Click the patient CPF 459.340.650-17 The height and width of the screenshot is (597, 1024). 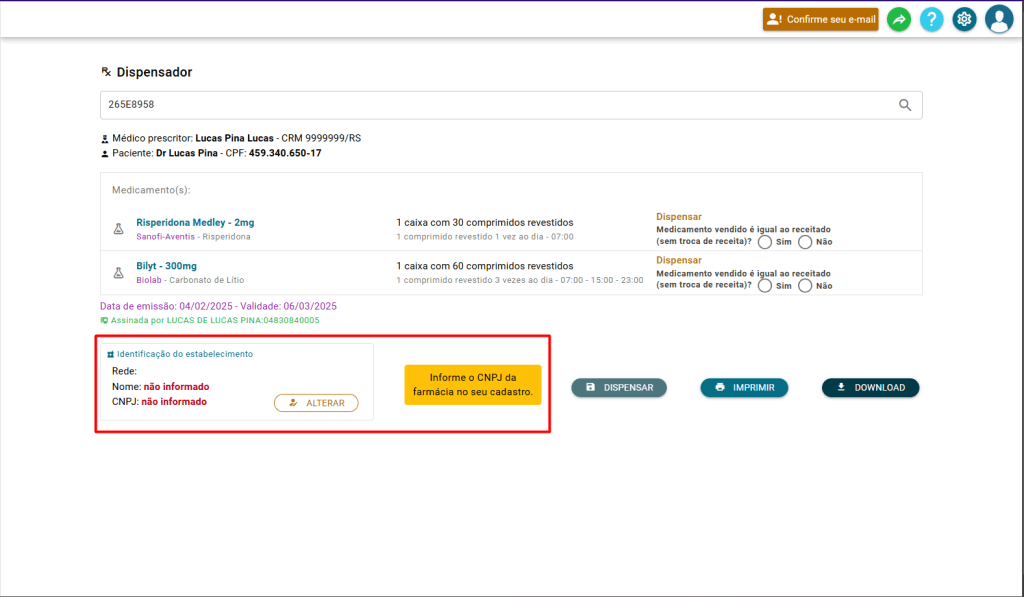click(x=285, y=153)
